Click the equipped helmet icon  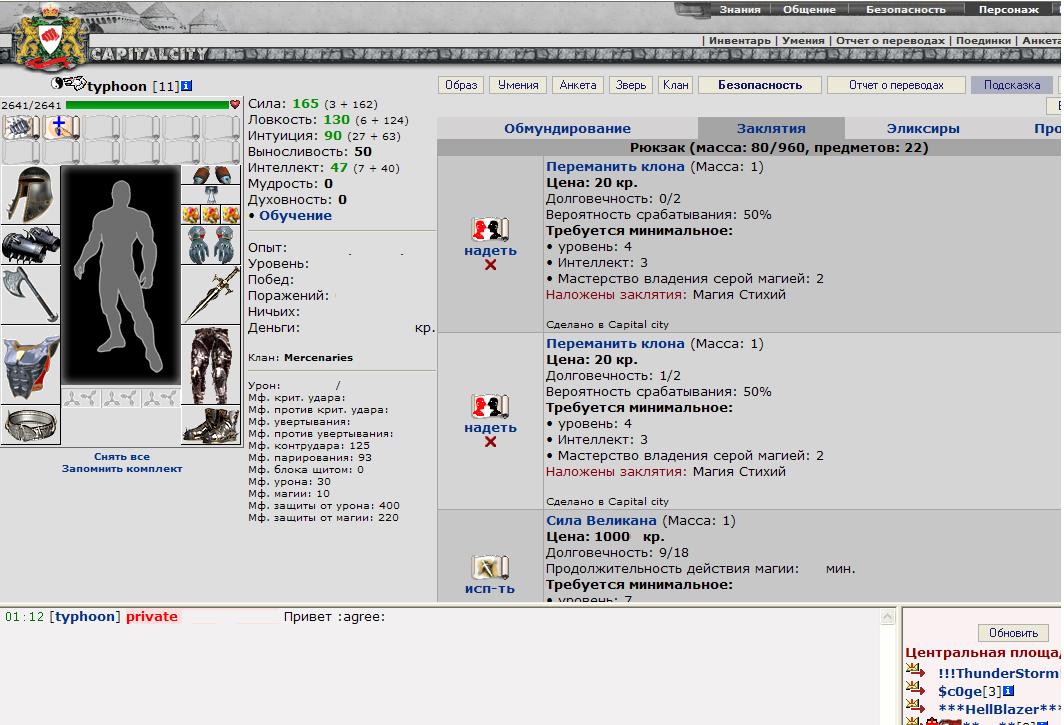(x=31, y=195)
